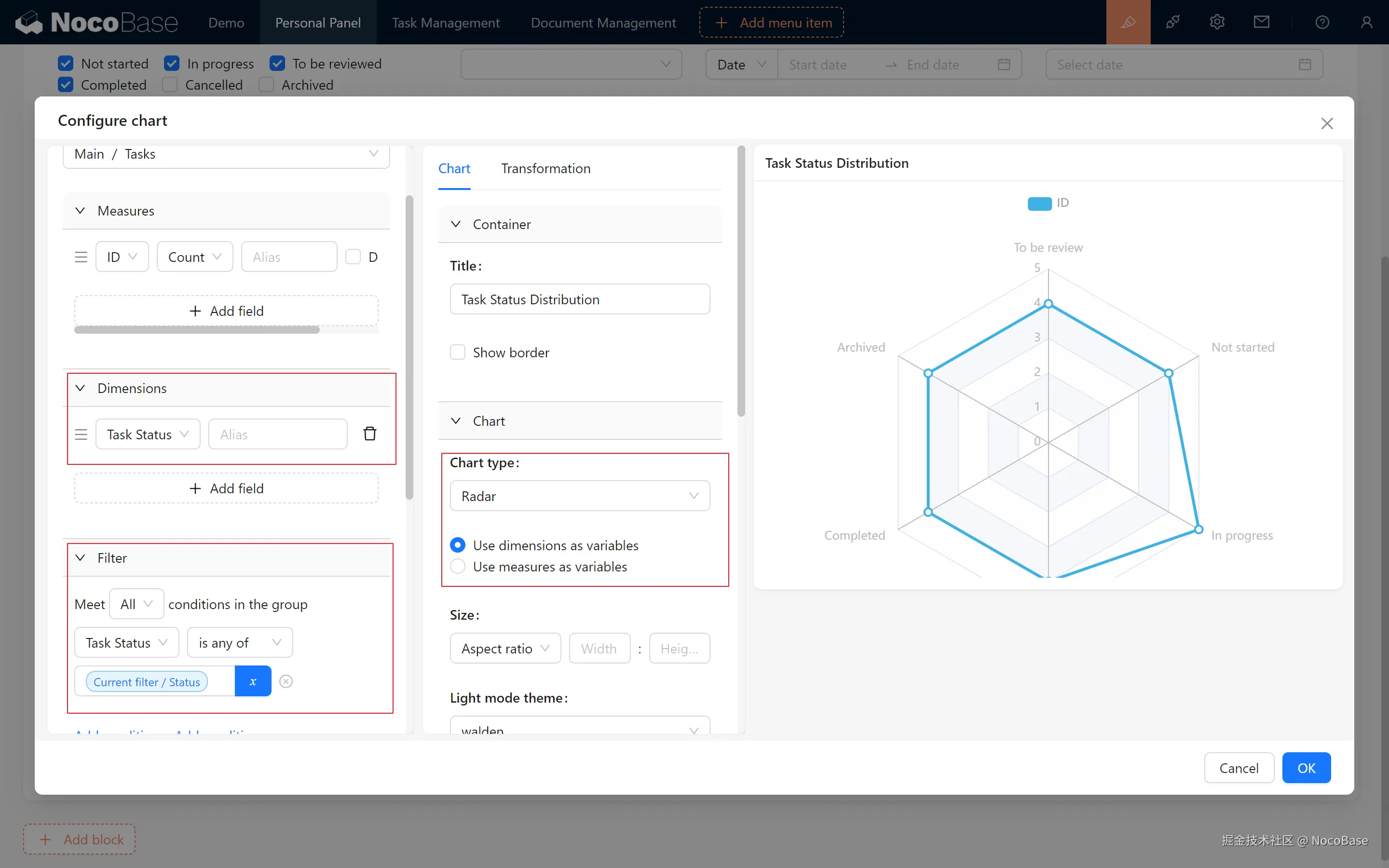Switch to the Transformation tab
Viewport: 1389px width, 868px height.
click(545, 168)
